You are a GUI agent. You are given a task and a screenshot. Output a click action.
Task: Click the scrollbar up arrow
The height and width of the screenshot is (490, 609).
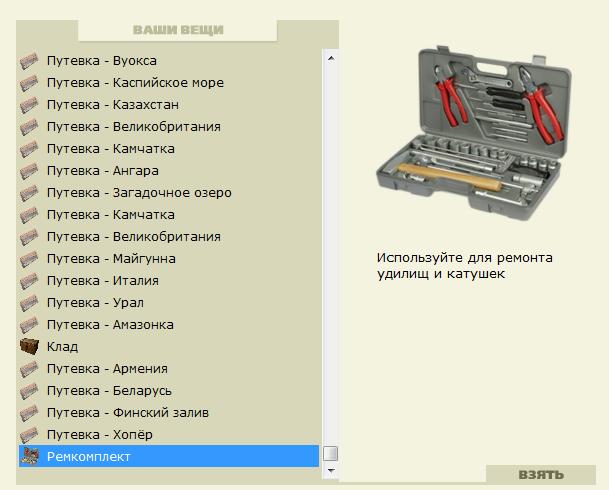[x=331, y=59]
